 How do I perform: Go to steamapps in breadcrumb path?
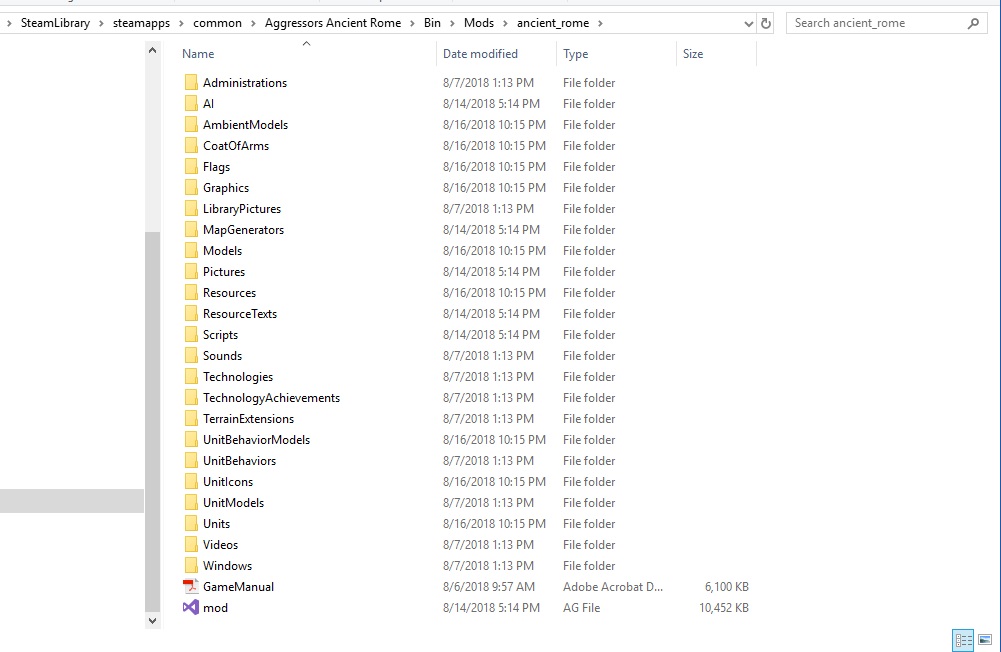(x=141, y=23)
